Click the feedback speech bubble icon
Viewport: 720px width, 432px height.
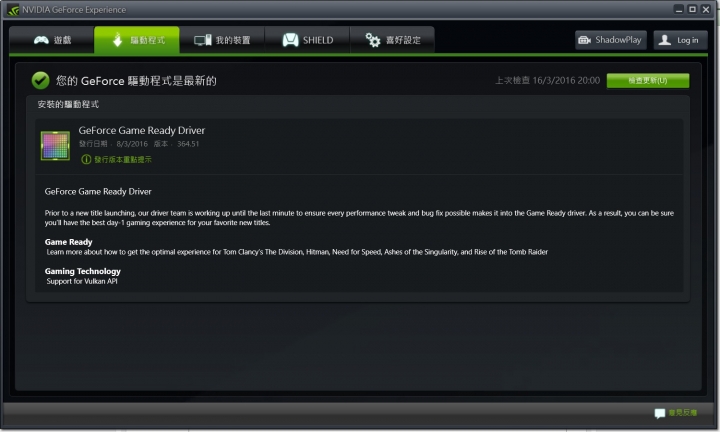(x=660, y=413)
